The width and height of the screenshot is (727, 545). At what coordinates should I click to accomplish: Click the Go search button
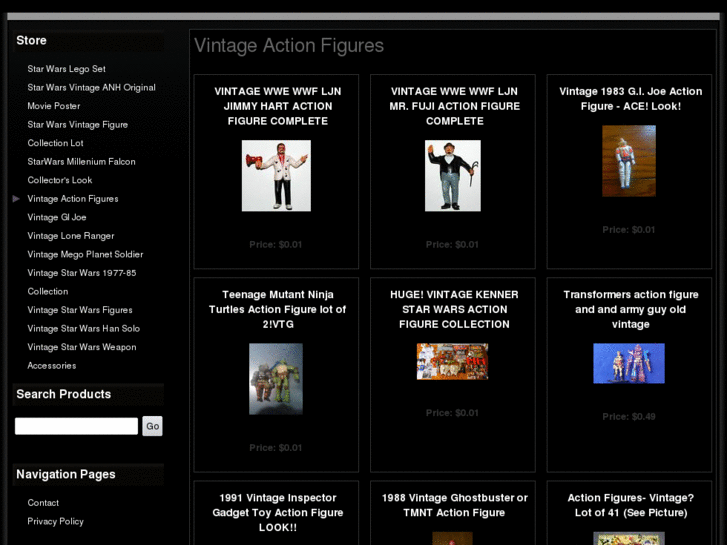[153, 426]
